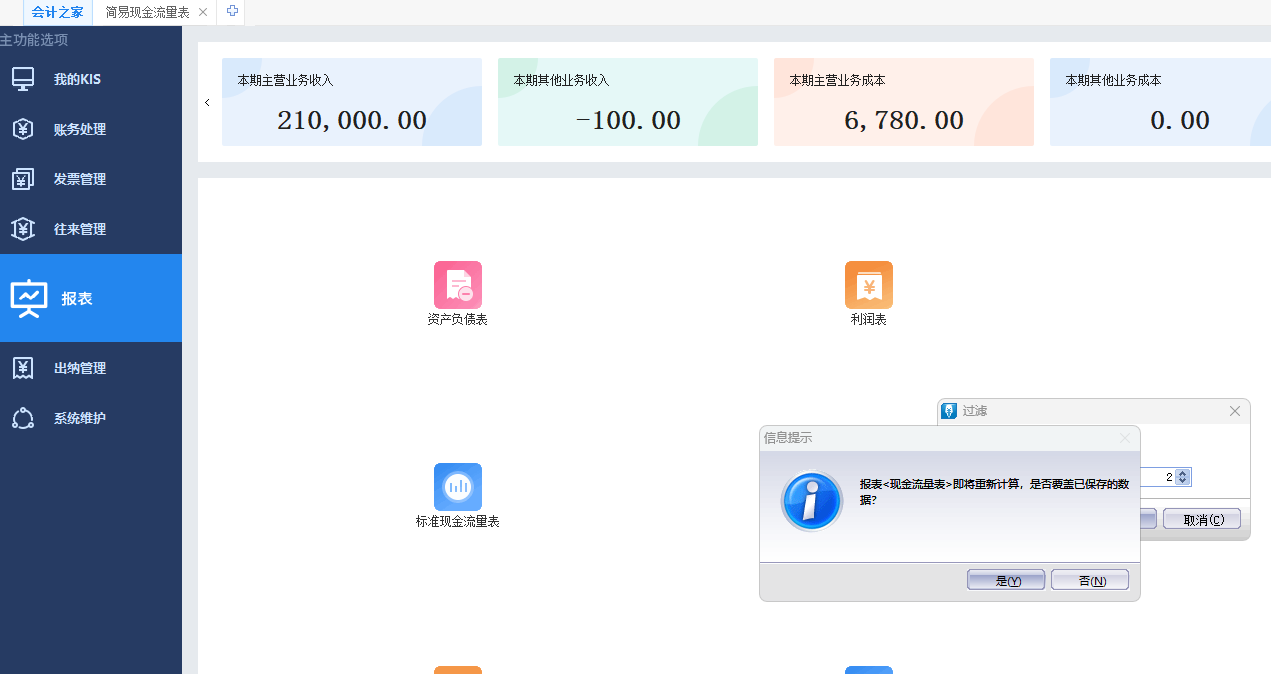Screen dimensions: 1271x674
Task: Go to 账务处理 module
Action: pyautogui.click(x=79, y=129)
